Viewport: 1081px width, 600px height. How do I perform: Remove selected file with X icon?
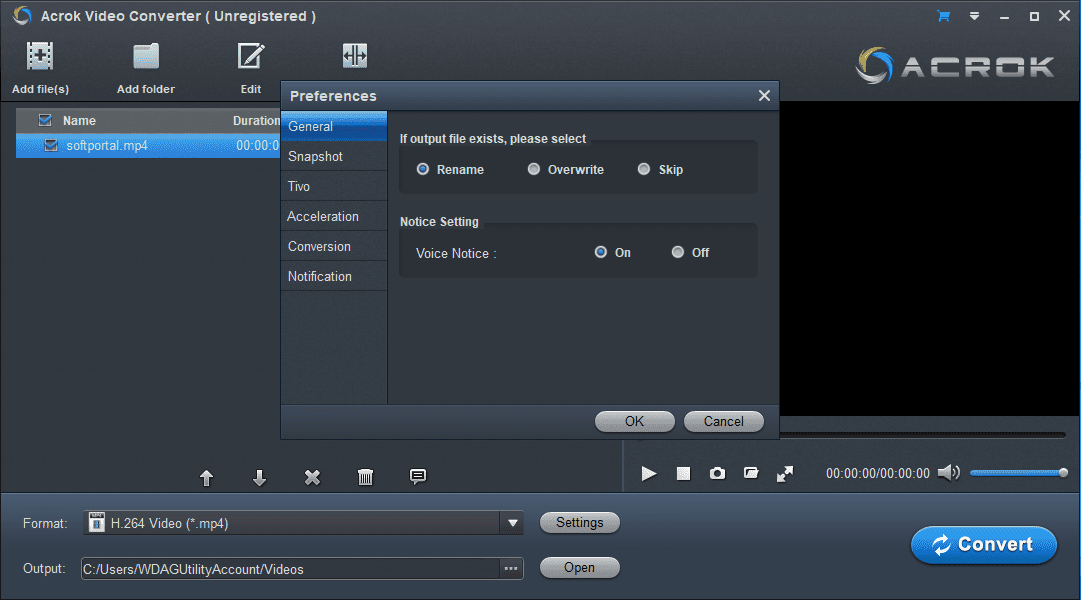(312, 477)
